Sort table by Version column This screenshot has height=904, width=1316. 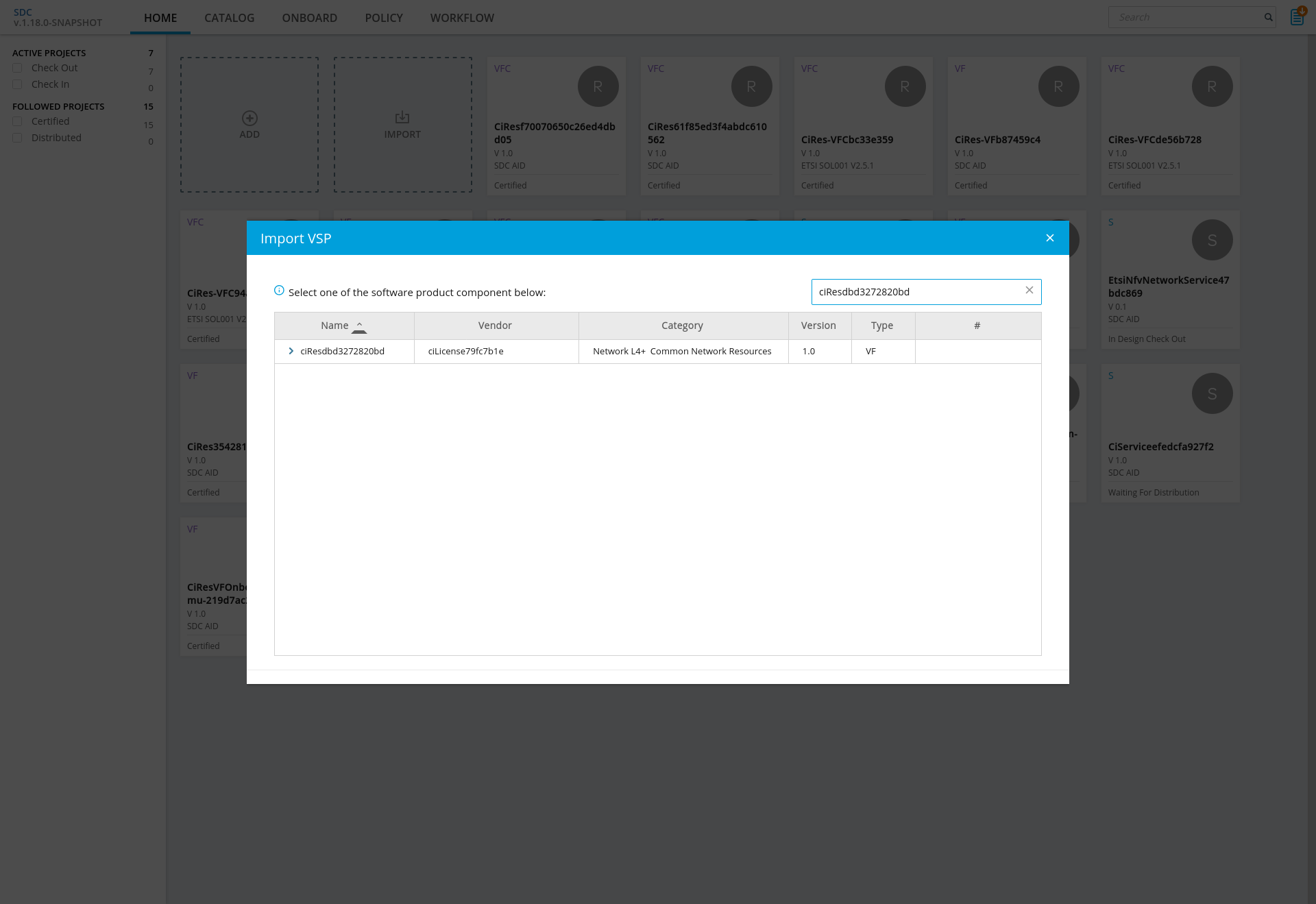tap(818, 326)
